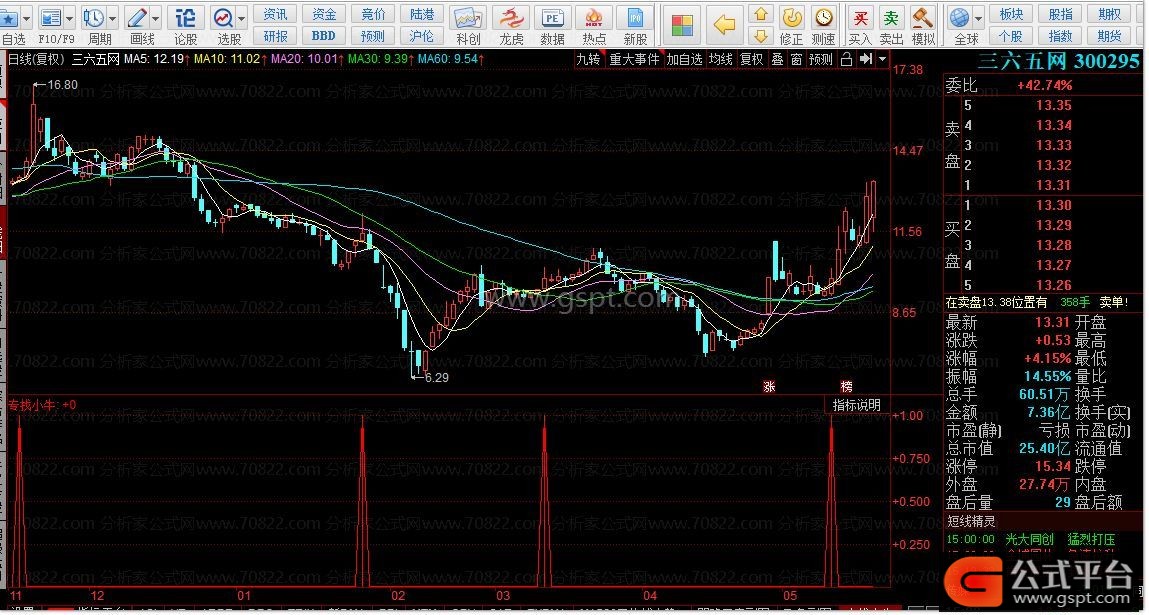Open the 资金 capital flow tab
The image size is (1149, 615).
[x=324, y=14]
